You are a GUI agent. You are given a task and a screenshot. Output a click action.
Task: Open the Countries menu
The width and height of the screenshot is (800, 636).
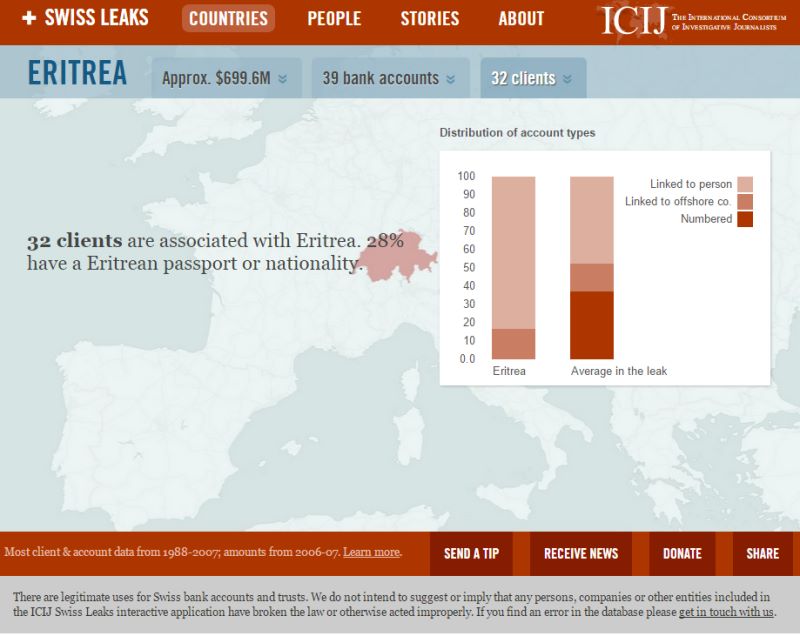pos(228,18)
